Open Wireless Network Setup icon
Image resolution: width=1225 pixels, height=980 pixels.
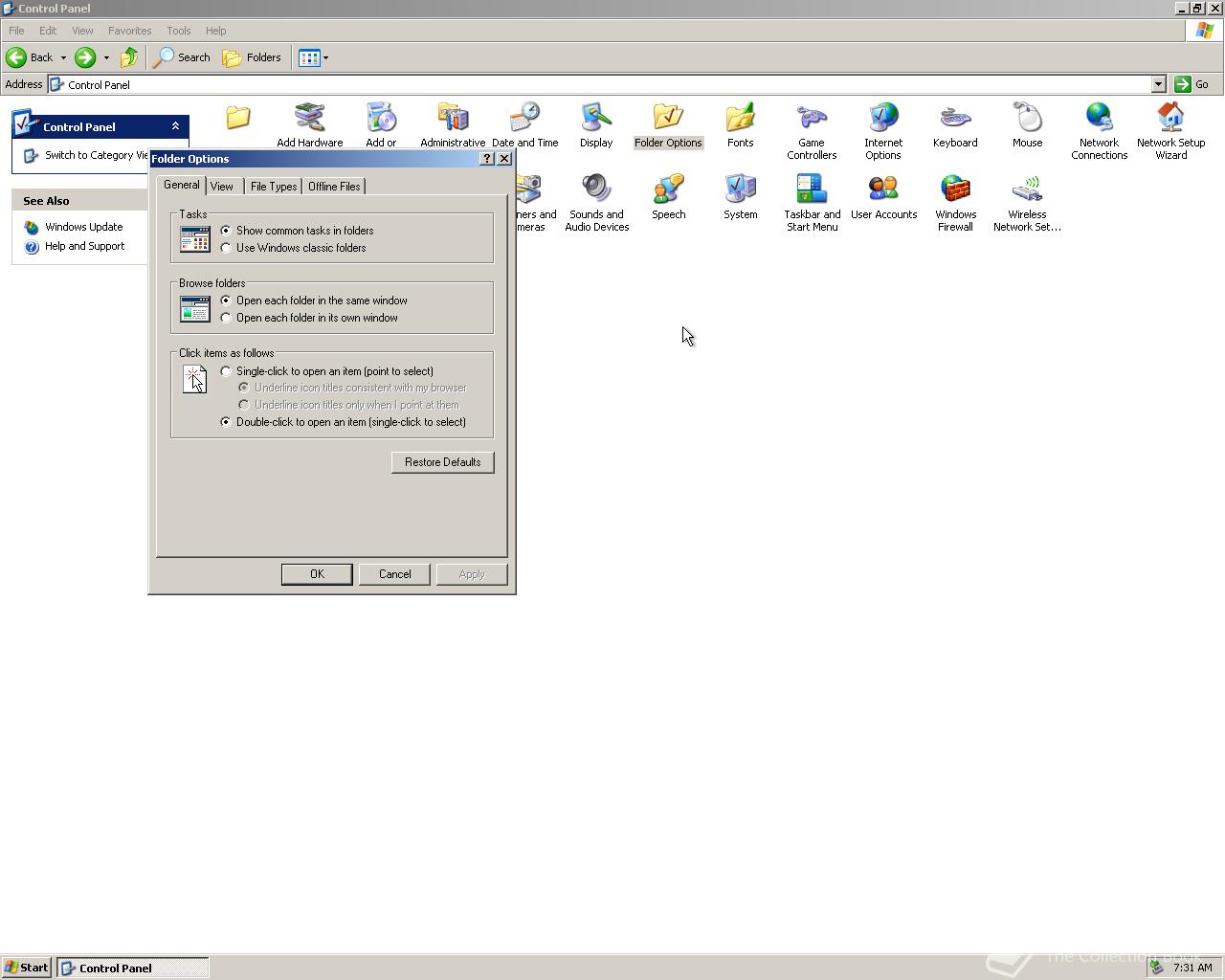coord(1027,203)
